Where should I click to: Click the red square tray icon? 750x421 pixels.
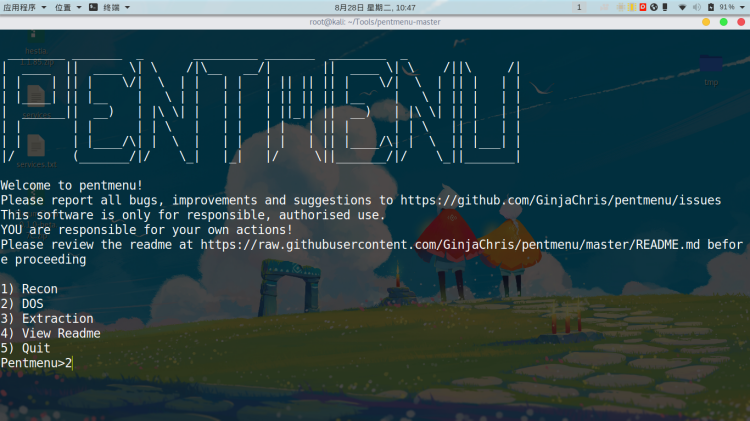(x=642, y=7)
